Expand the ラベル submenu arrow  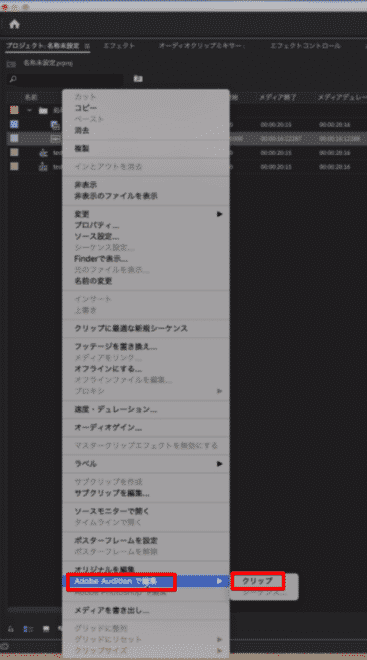point(219,463)
